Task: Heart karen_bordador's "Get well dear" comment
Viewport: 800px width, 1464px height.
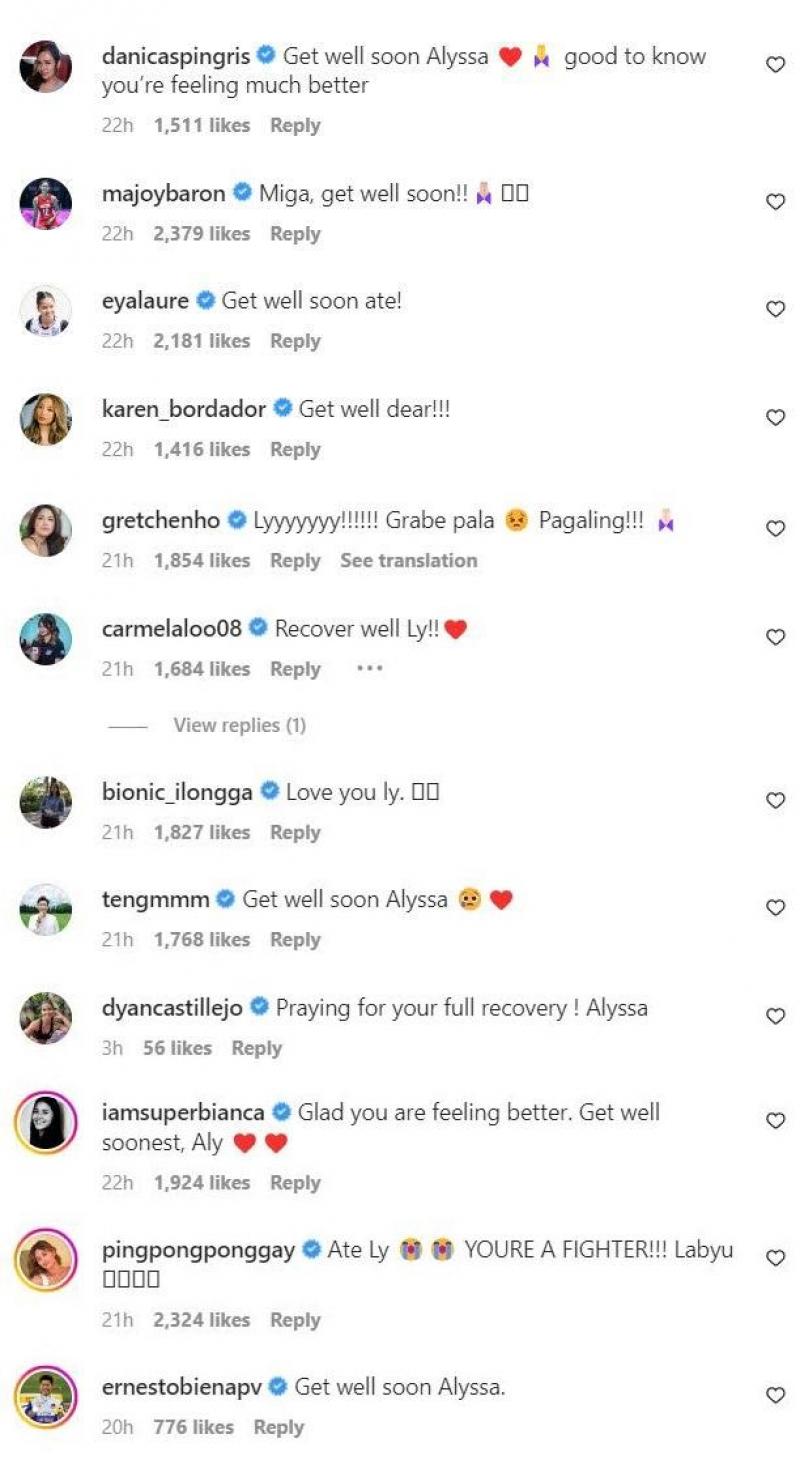Action: point(775,418)
